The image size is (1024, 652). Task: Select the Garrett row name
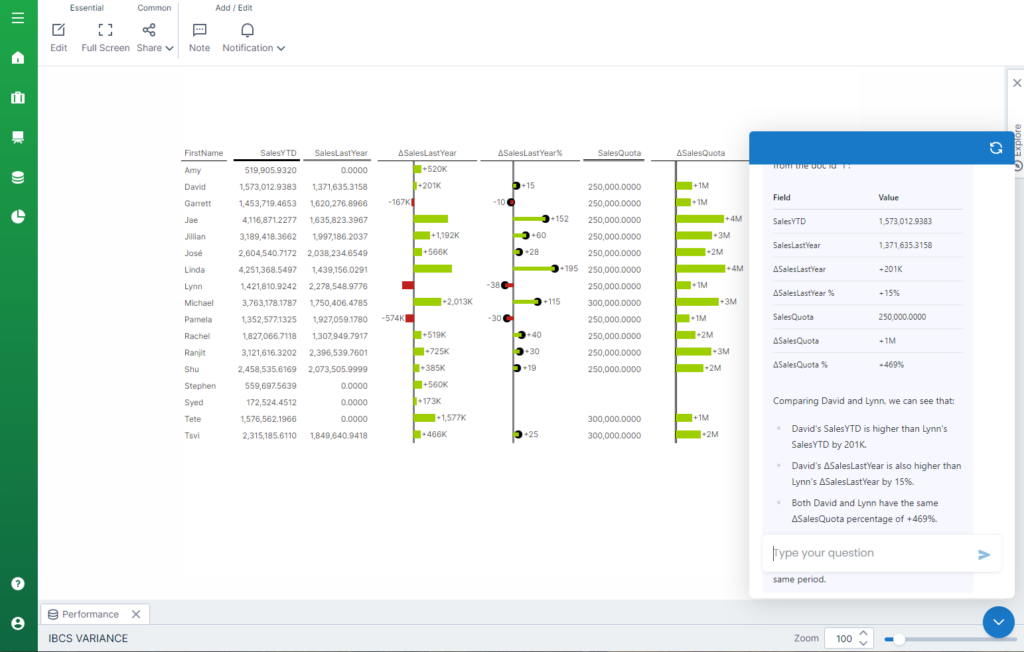click(x=197, y=203)
